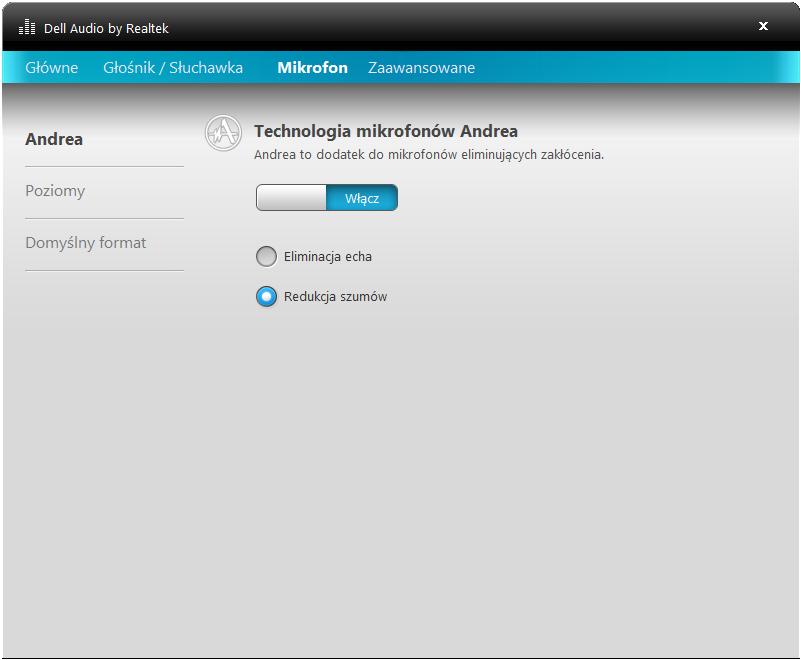Select the Redukcja szumów radio button
This screenshot has height=660, width=801.
(x=266, y=297)
